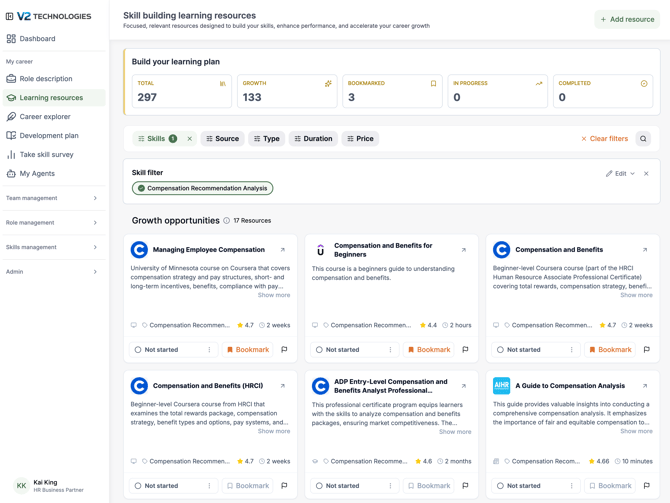Flag the A Guide to Compensation Analysis resource
This screenshot has height=503, width=670.
click(646, 485)
